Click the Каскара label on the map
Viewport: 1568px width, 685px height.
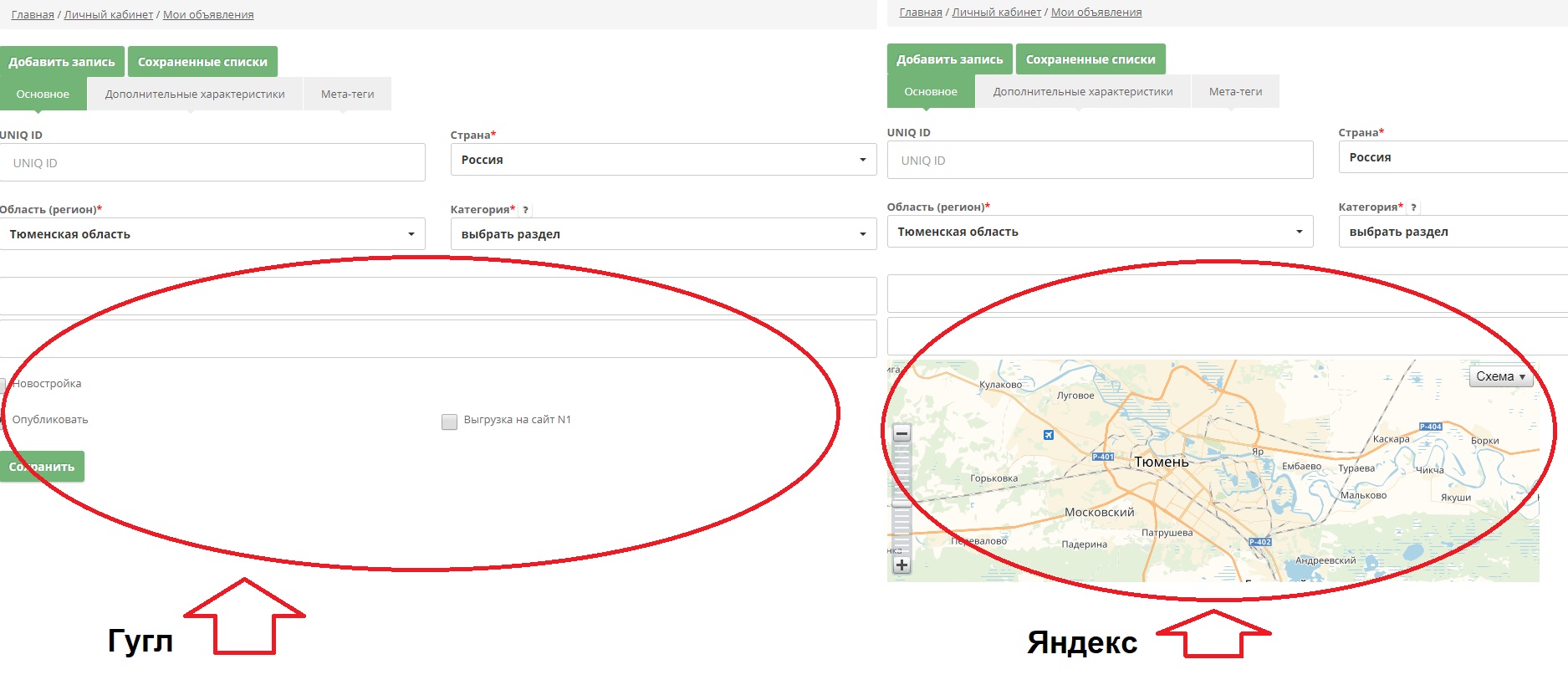pyautogui.click(x=1392, y=439)
